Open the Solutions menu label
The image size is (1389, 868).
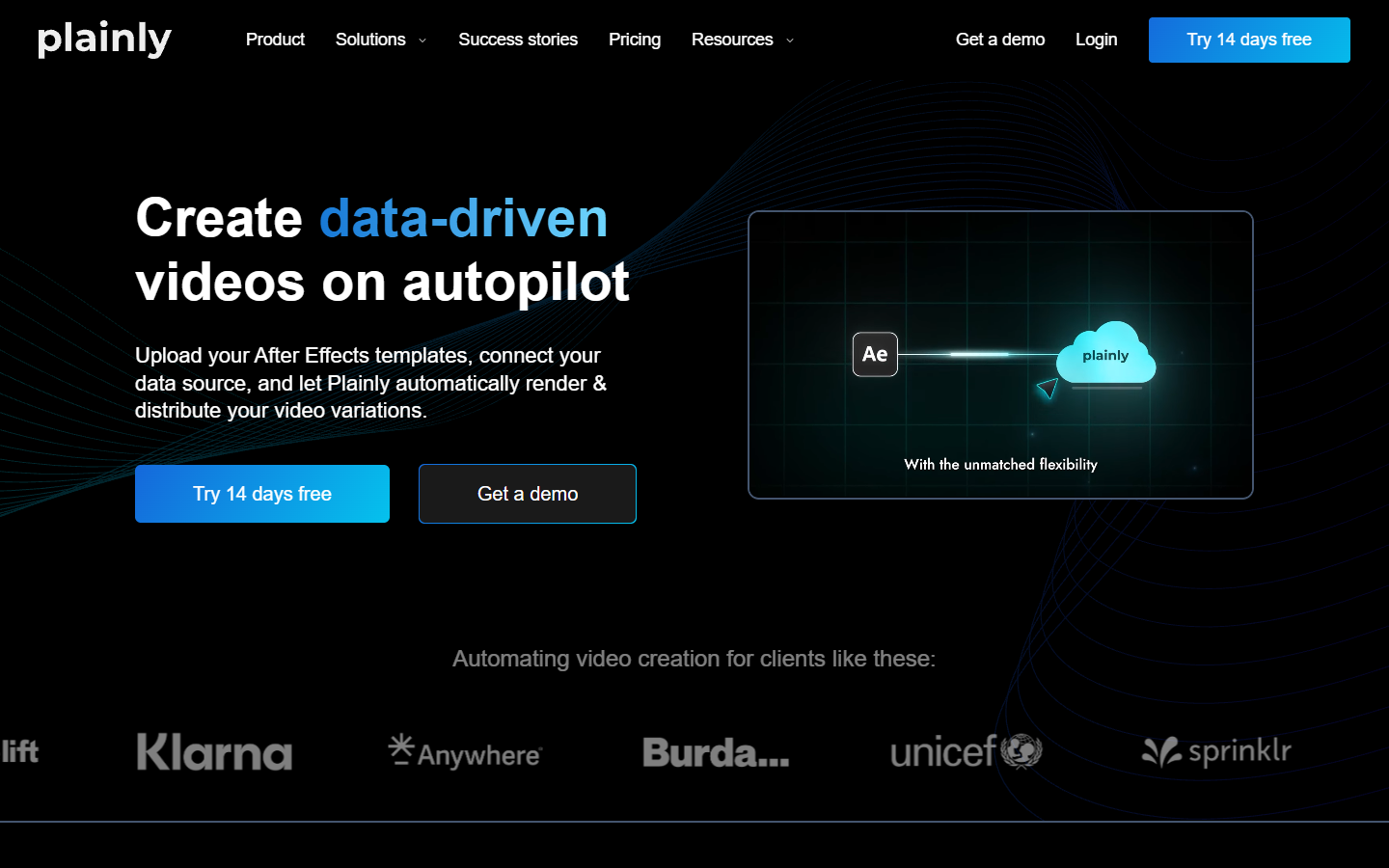(370, 40)
